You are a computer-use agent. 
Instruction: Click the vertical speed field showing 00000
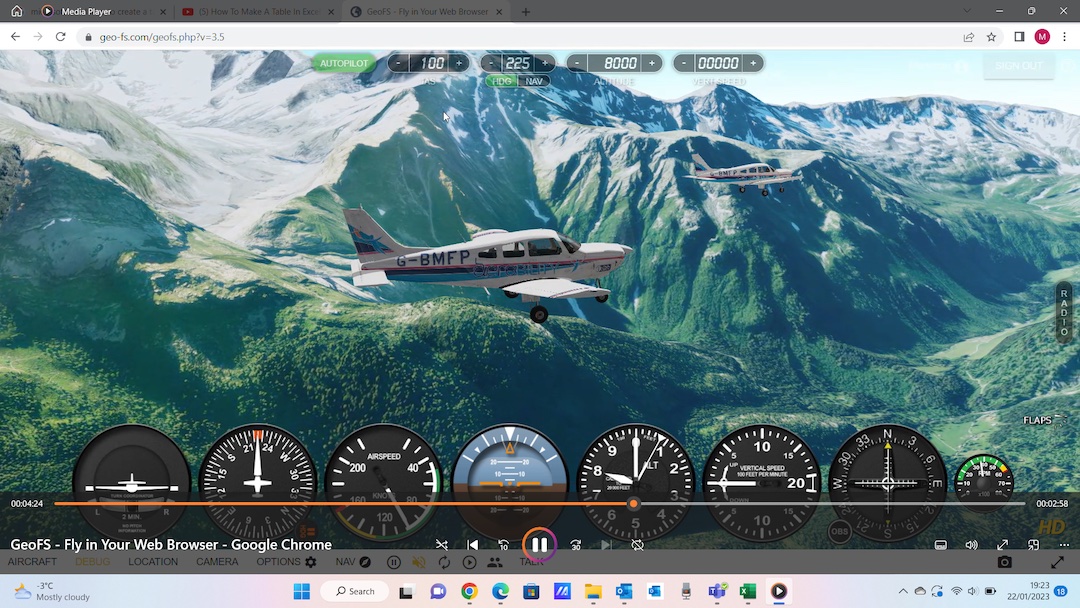coord(718,63)
